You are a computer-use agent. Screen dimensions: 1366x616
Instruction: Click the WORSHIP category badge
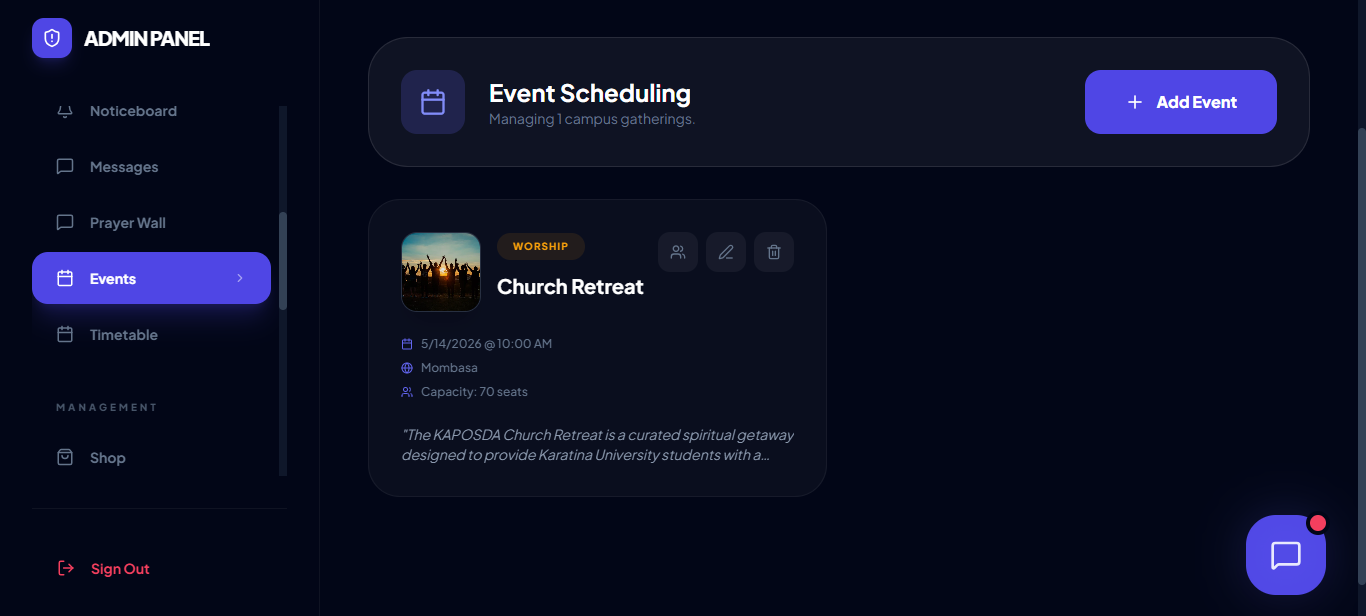tap(540, 246)
